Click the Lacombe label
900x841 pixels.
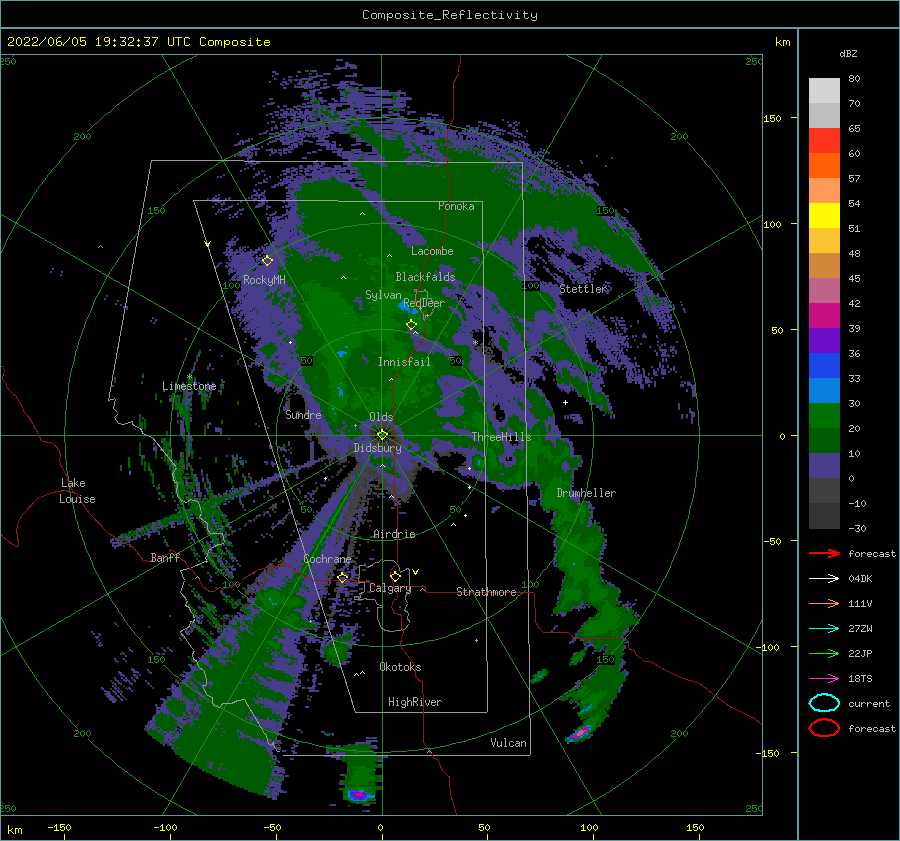pos(432,251)
